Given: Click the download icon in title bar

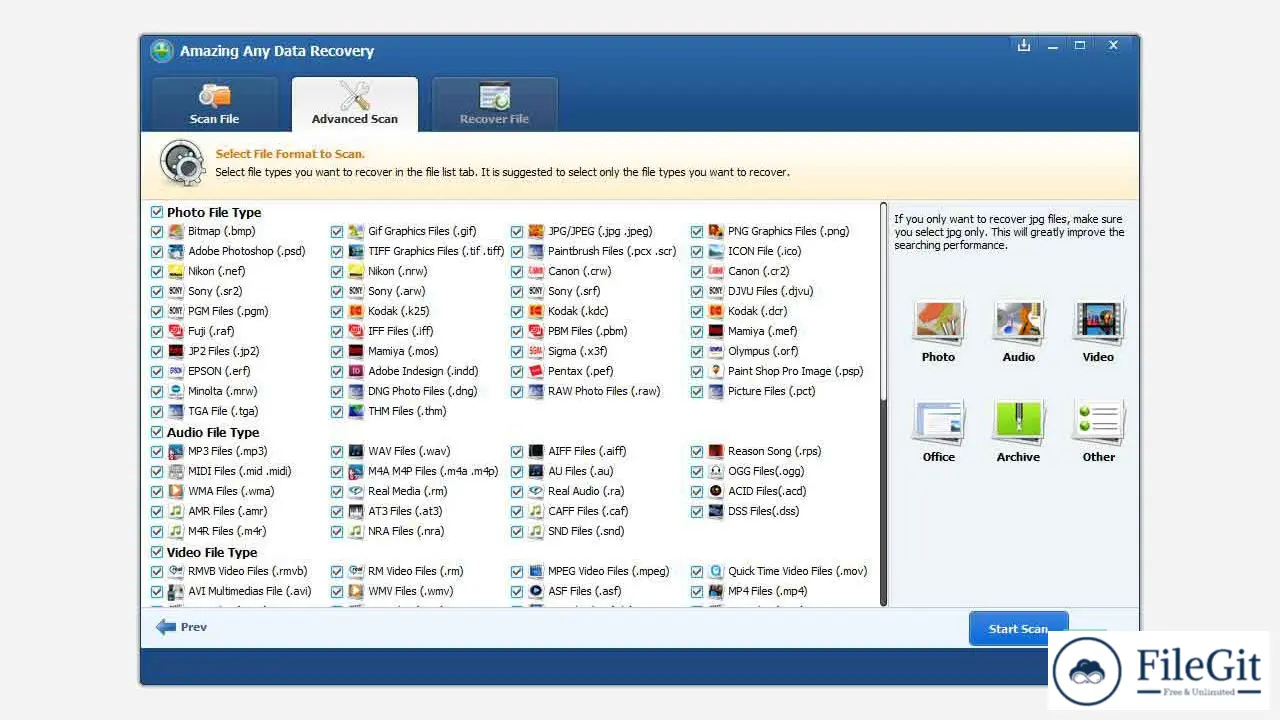Looking at the screenshot, I should [1024, 45].
